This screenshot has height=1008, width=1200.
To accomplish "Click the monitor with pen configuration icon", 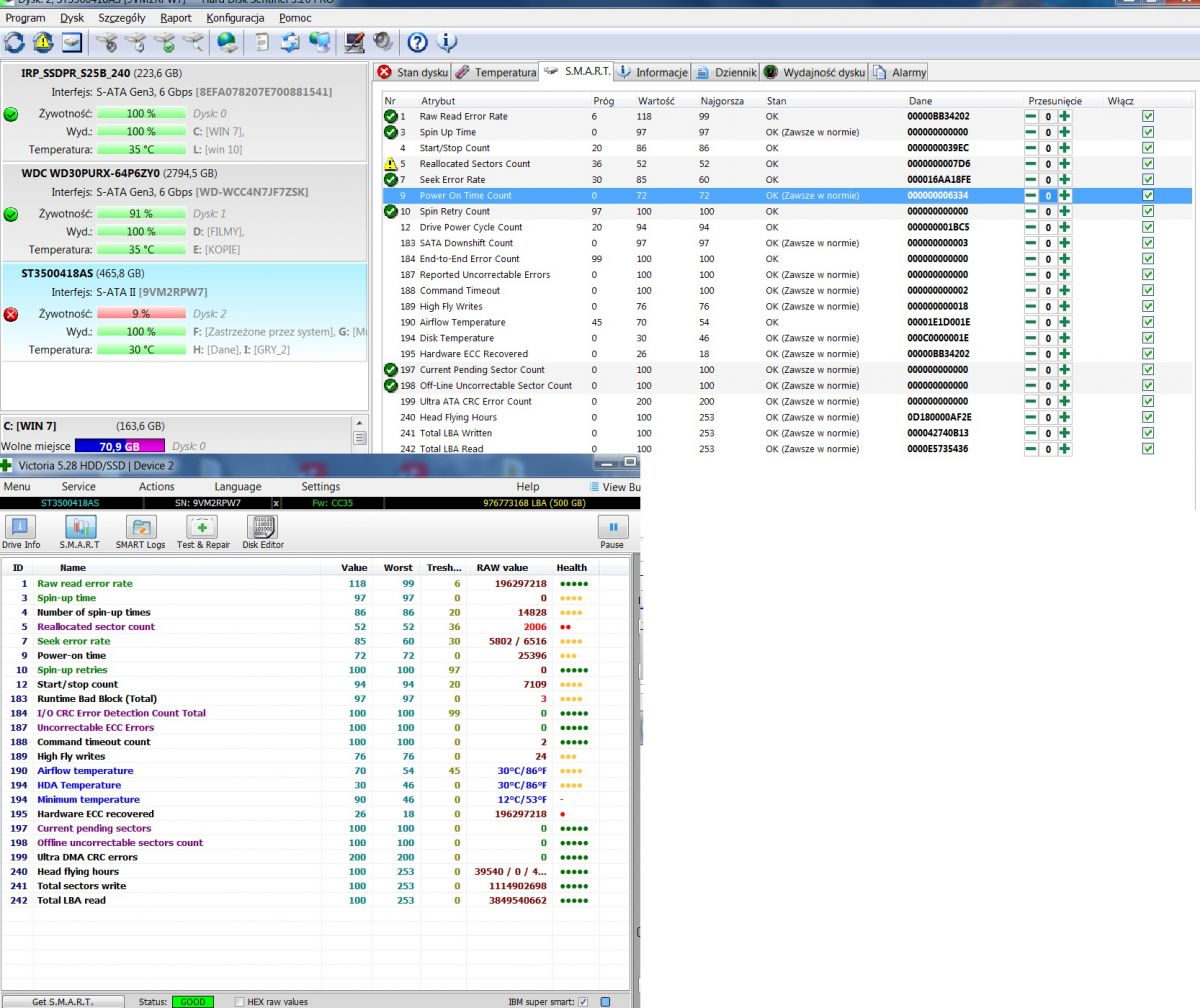I will 354,42.
